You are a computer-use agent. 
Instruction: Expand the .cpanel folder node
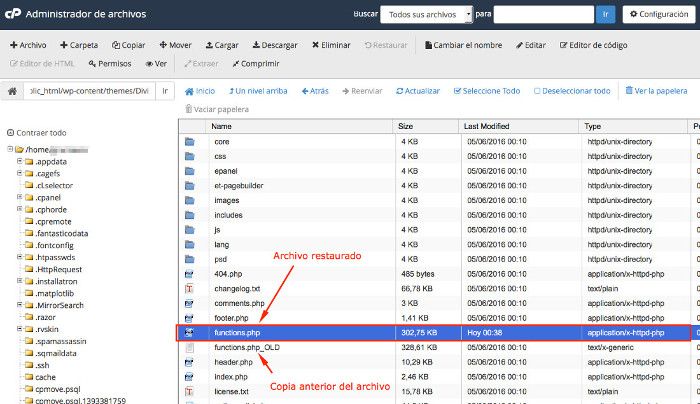[20, 196]
